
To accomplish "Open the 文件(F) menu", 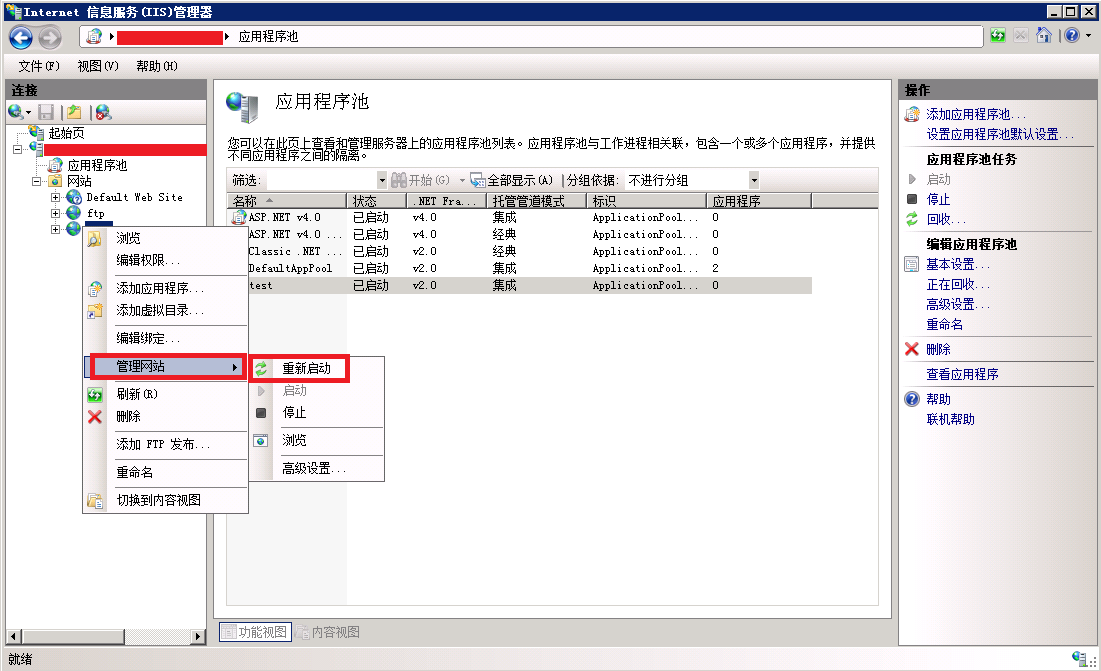I will (x=39, y=66).
